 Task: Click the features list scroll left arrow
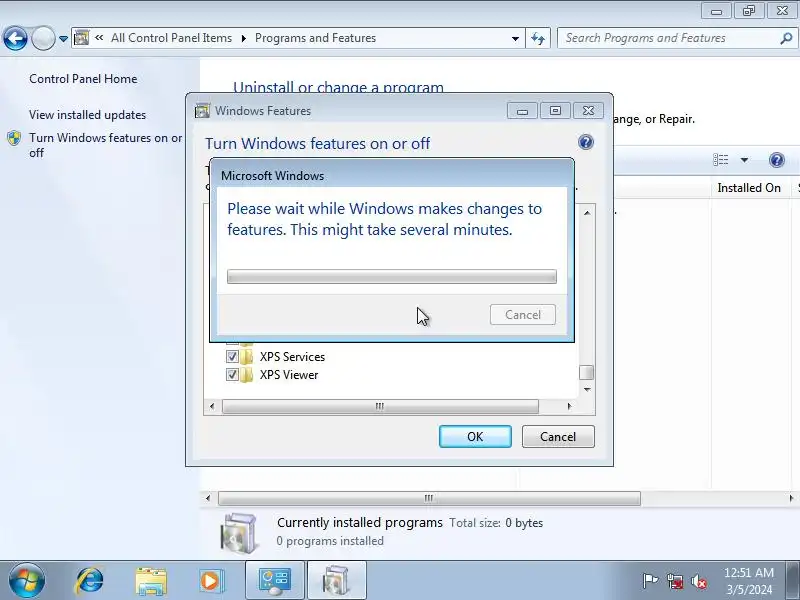212,406
